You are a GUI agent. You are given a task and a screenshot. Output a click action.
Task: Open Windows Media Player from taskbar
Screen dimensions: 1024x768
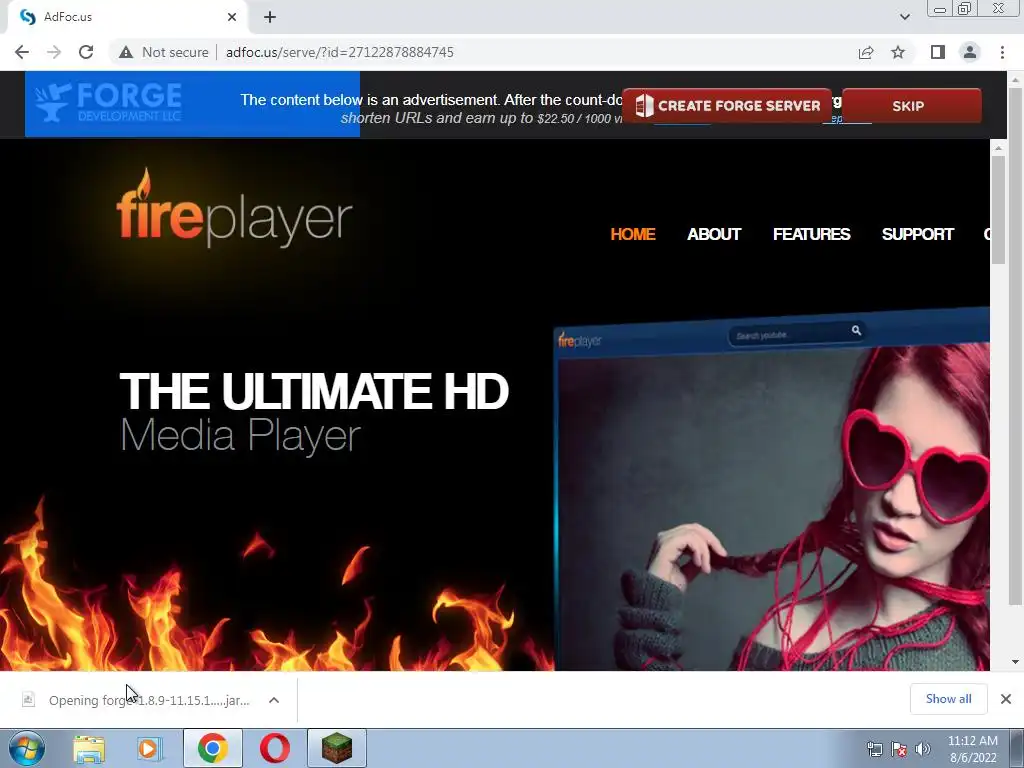(150, 748)
